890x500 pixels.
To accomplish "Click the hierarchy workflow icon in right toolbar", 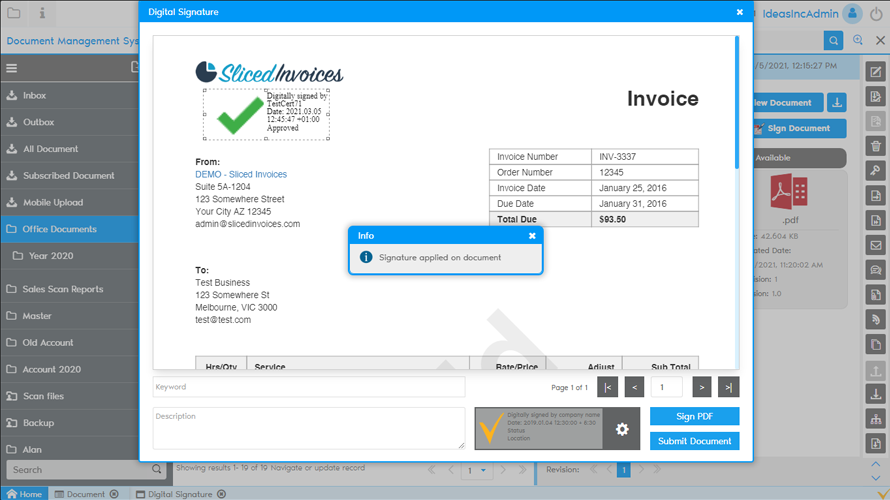I will click(876, 419).
